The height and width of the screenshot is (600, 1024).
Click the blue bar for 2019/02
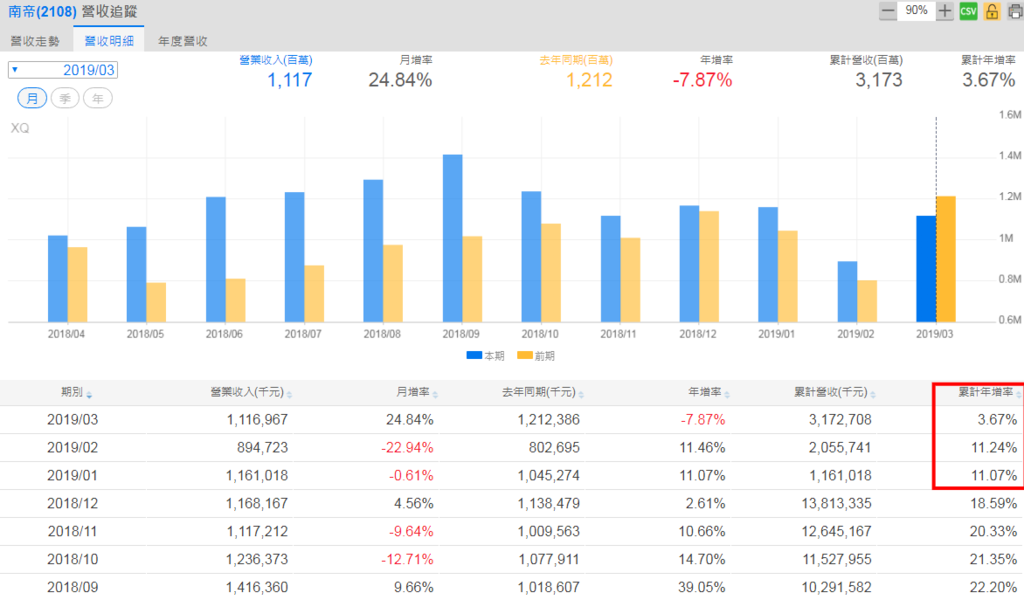847,292
